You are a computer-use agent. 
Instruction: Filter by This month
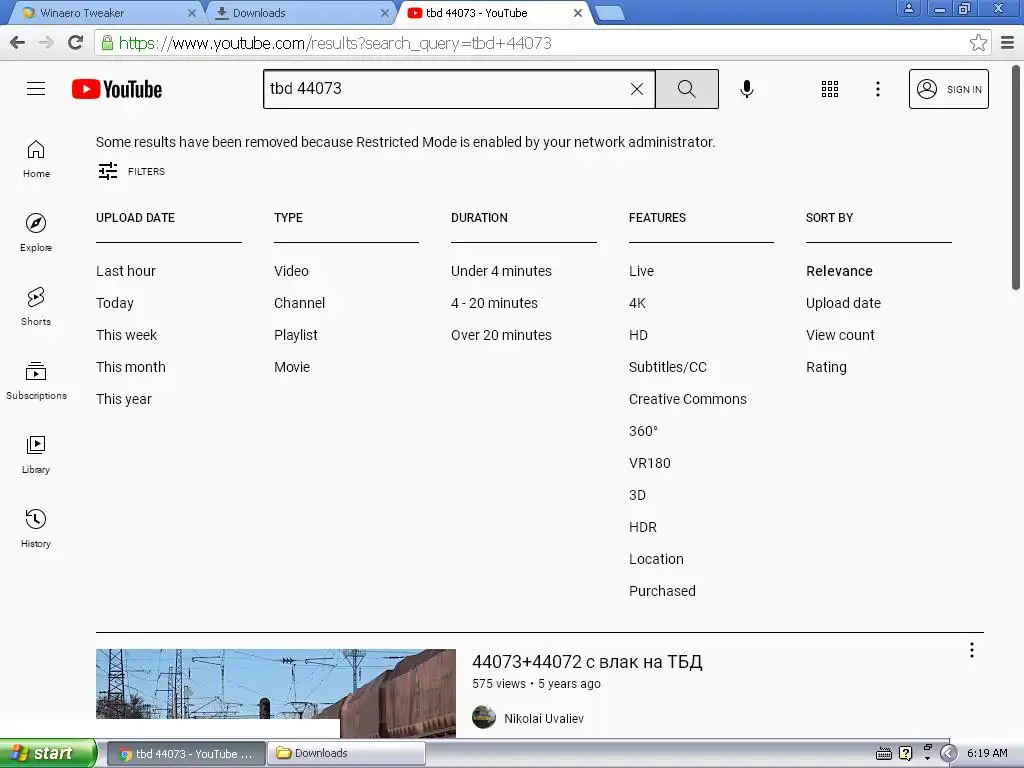click(131, 367)
